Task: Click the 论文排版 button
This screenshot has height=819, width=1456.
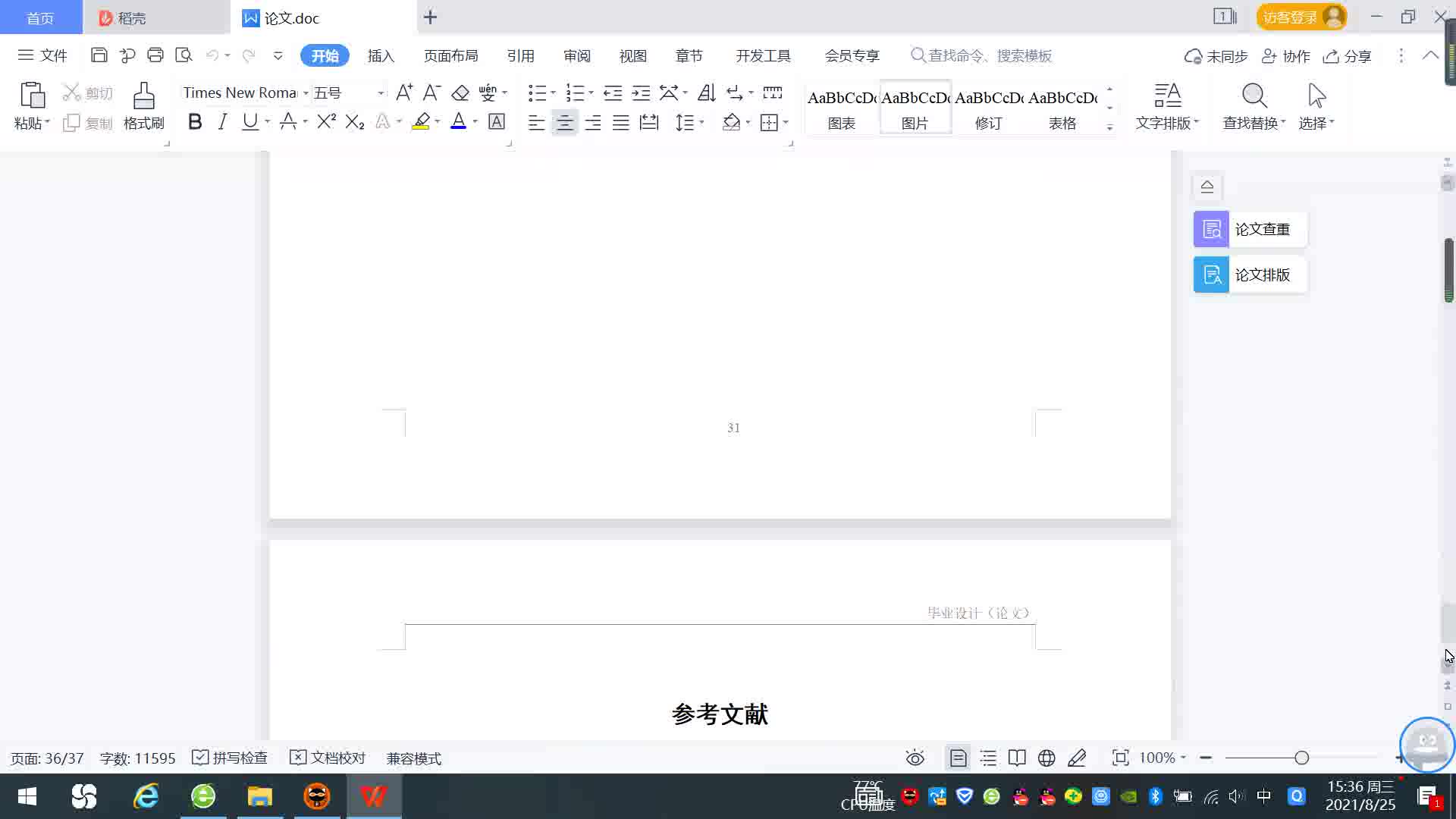Action: pos(1250,275)
